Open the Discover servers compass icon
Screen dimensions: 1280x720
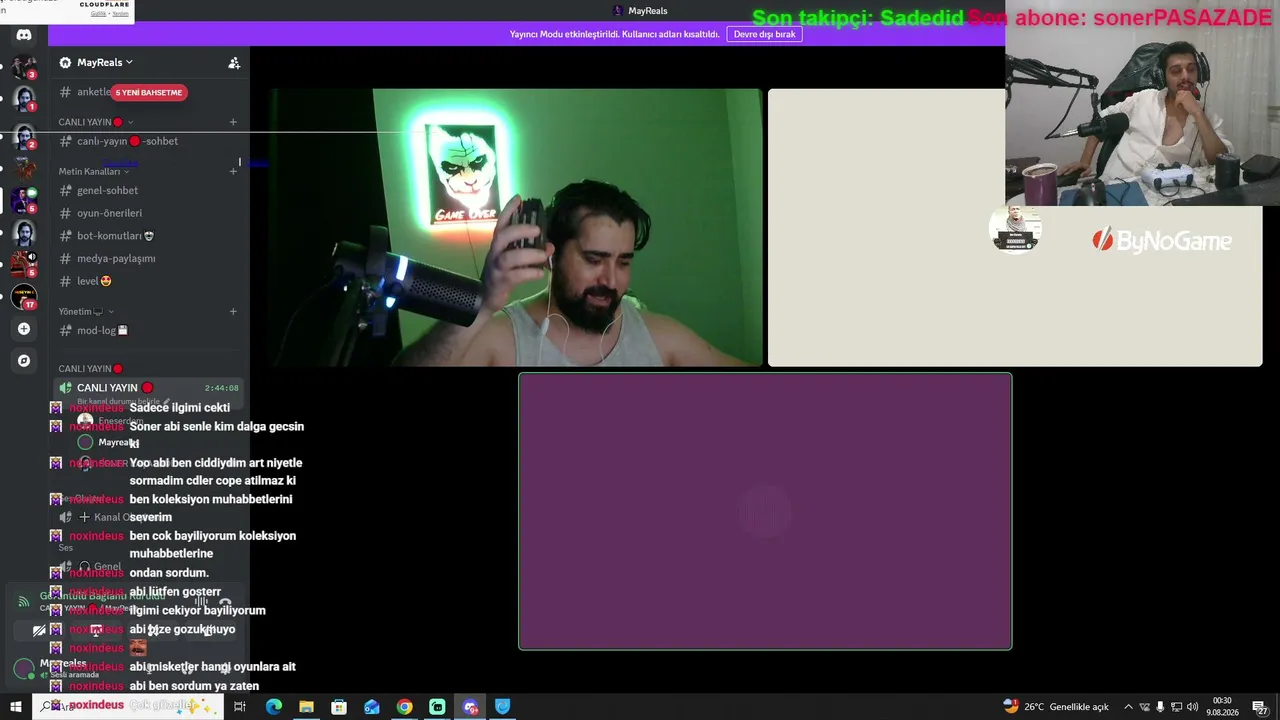point(24,360)
